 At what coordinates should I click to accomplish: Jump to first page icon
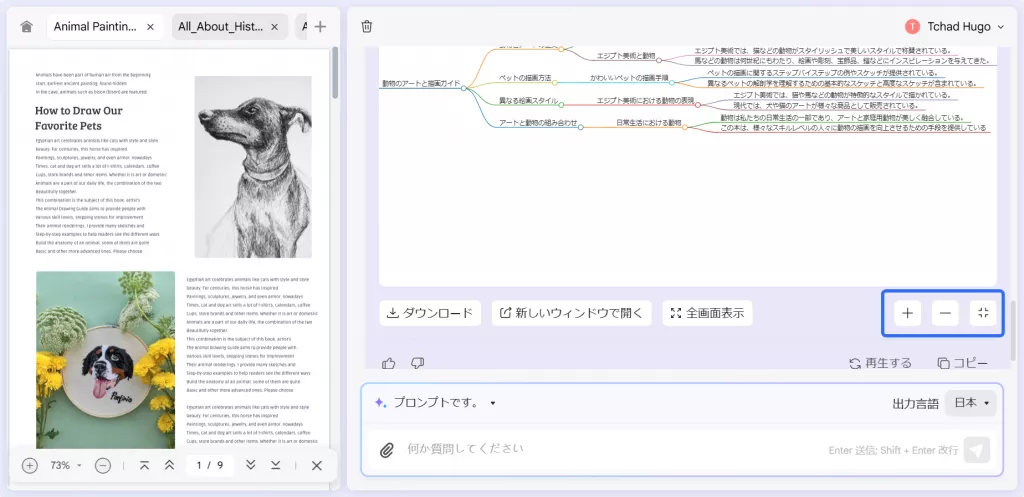(144, 466)
